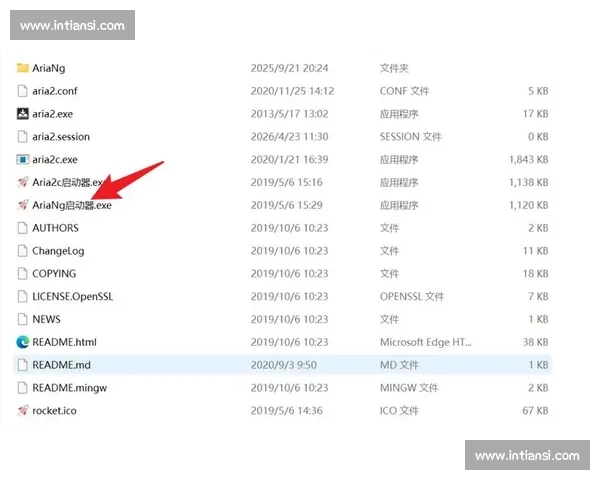Screen dimensions: 600x480
Task: Select the AriaNg folder name
Action: pos(49,69)
